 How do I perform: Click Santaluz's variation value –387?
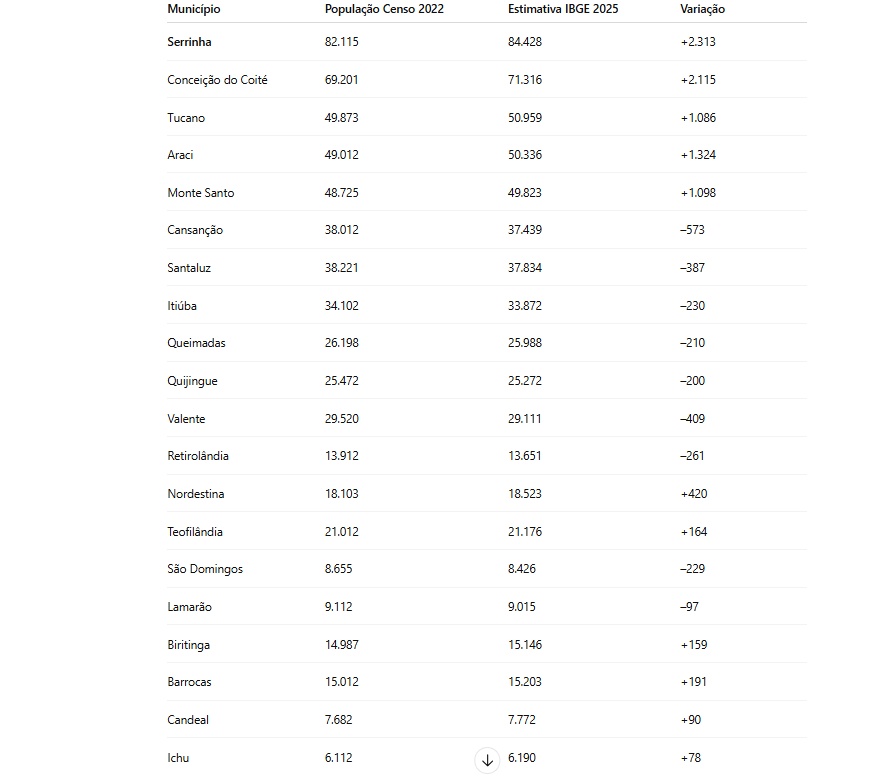coord(692,268)
